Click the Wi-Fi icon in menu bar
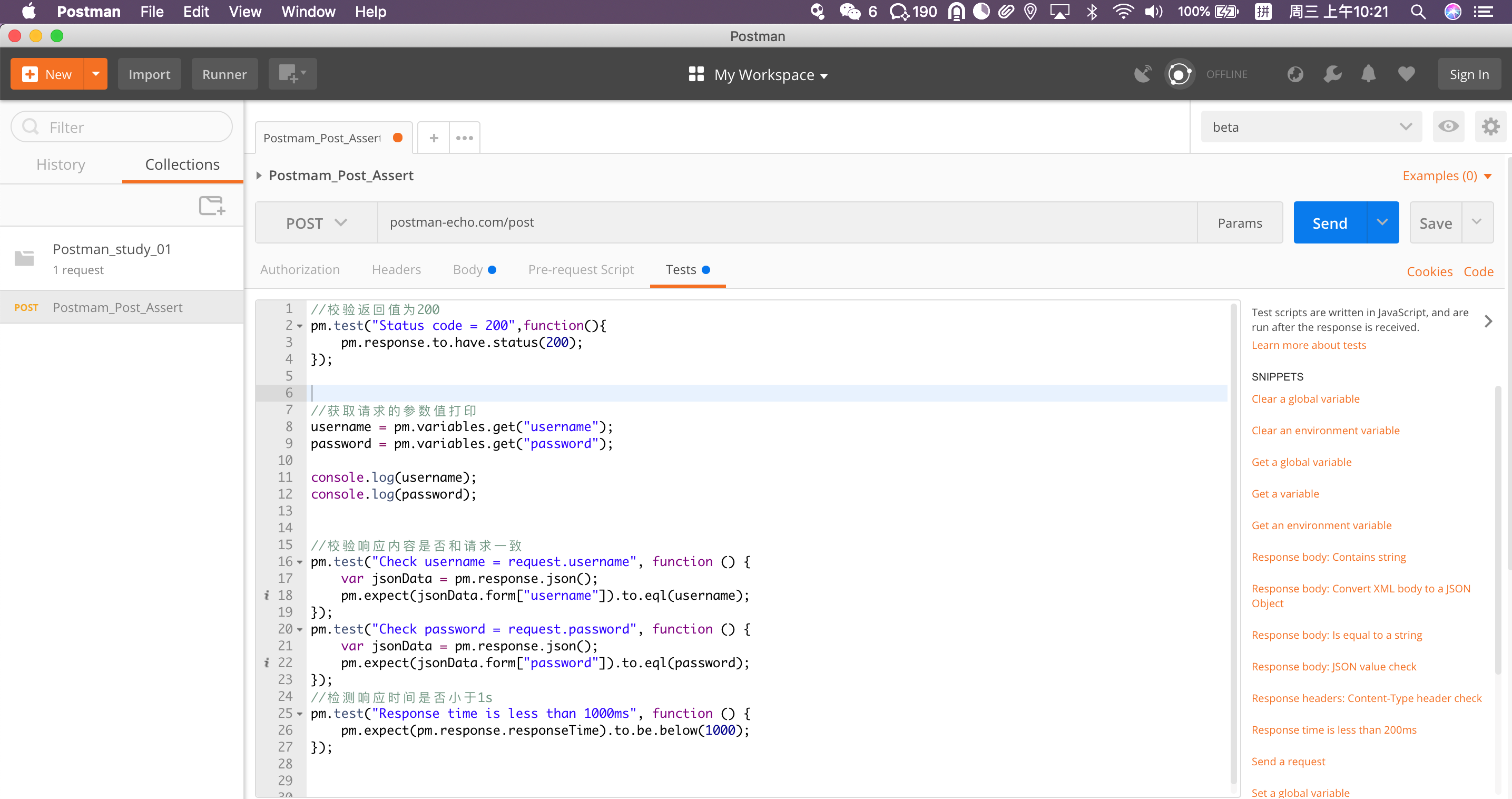 [x=1123, y=12]
